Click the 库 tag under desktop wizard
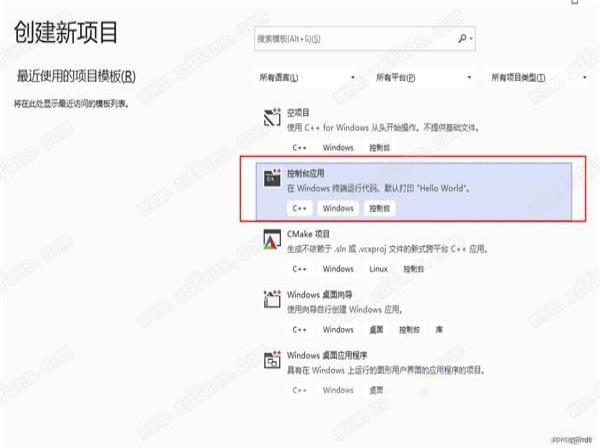The height and width of the screenshot is (448, 600). [x=439, y=329]
